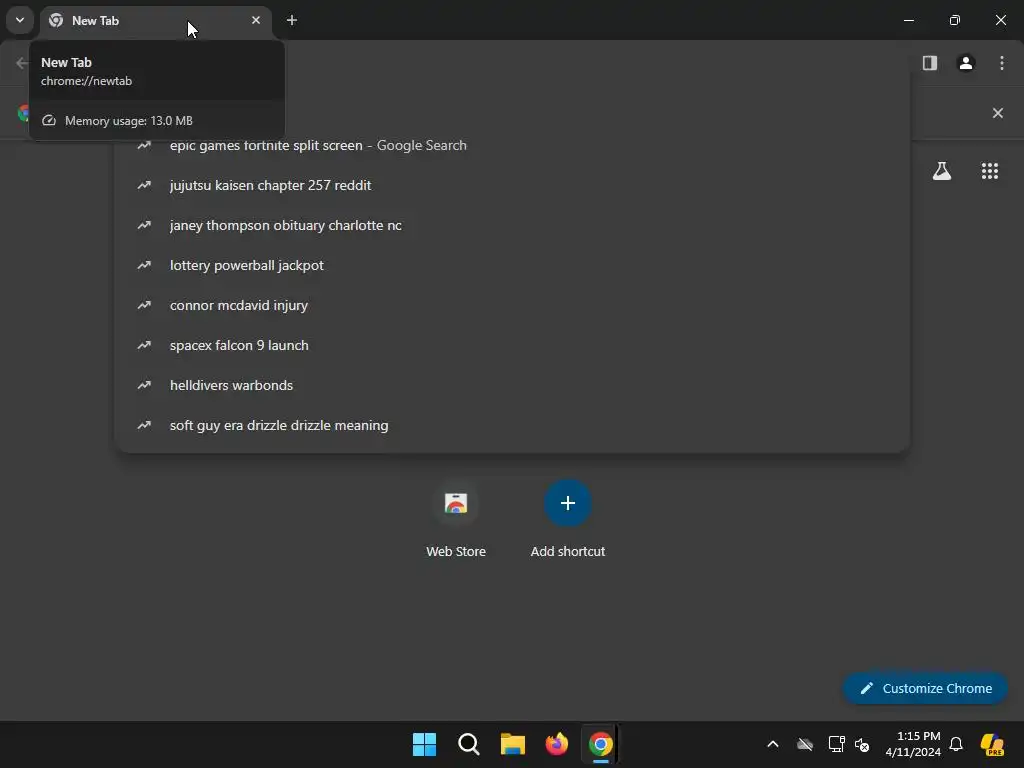Toggle the Chrome side panel icon
The image size is (1024, 768).
(930, 63)
